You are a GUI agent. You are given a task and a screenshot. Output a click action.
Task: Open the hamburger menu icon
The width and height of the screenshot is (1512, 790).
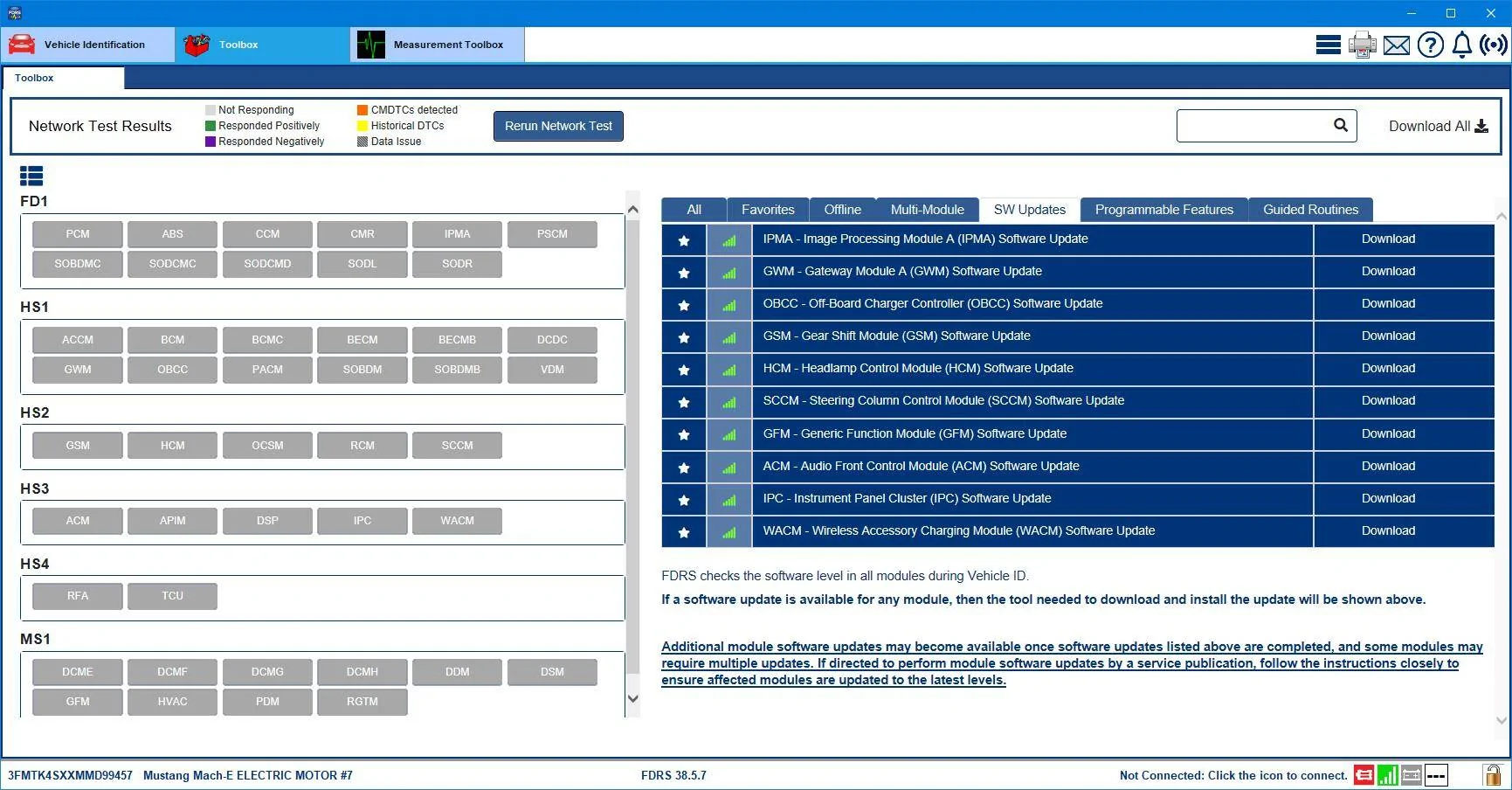click(1328, 45)
